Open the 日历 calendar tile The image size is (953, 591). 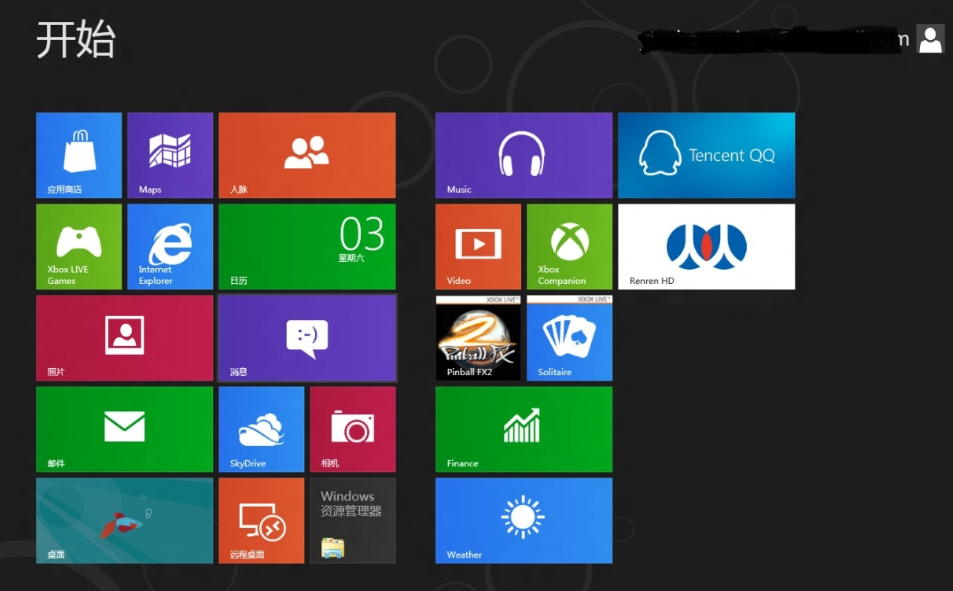click(x=307, y=247)
